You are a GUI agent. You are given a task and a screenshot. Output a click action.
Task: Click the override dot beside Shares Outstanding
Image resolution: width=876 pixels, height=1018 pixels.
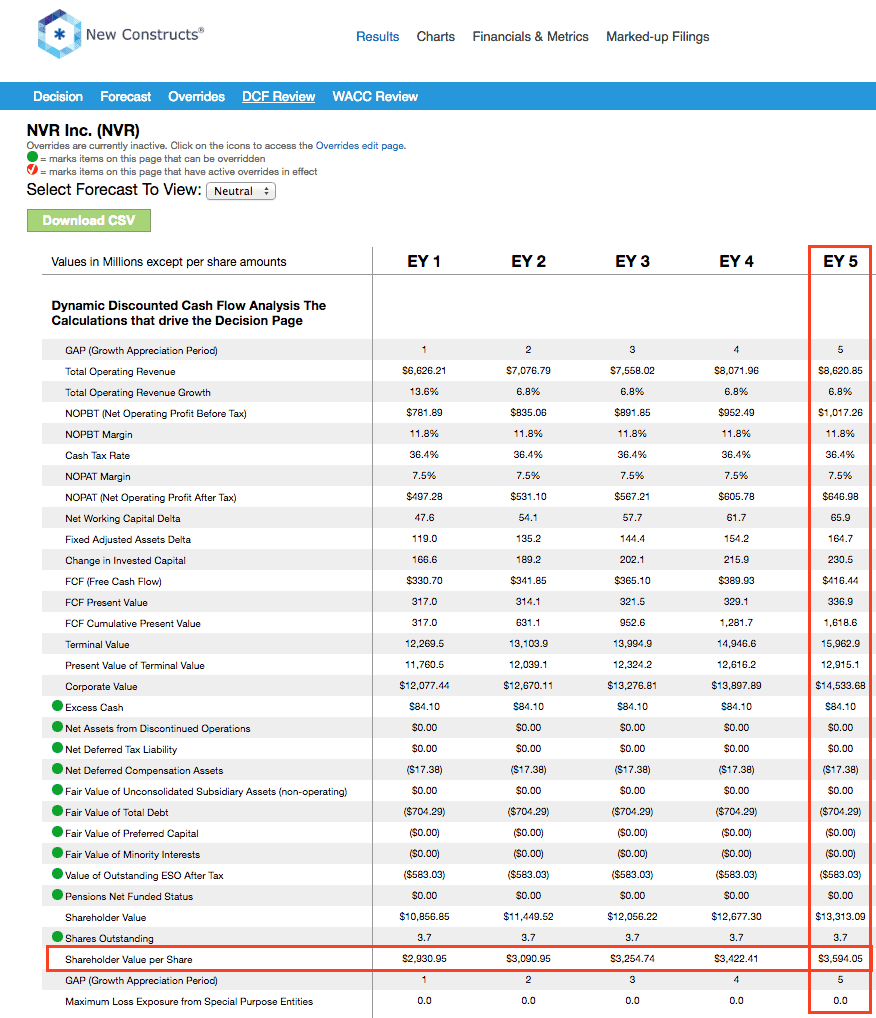point(57,937)
